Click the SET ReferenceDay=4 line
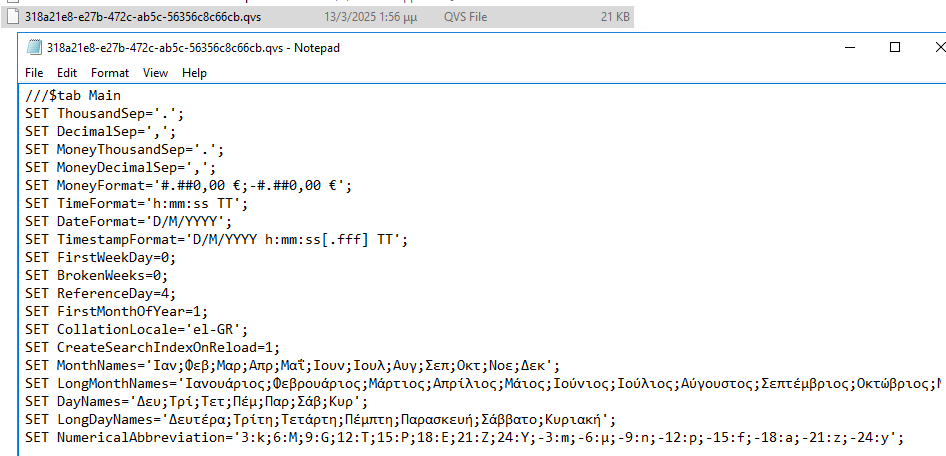Screen dimensions: 946x456 pos(100,294)
